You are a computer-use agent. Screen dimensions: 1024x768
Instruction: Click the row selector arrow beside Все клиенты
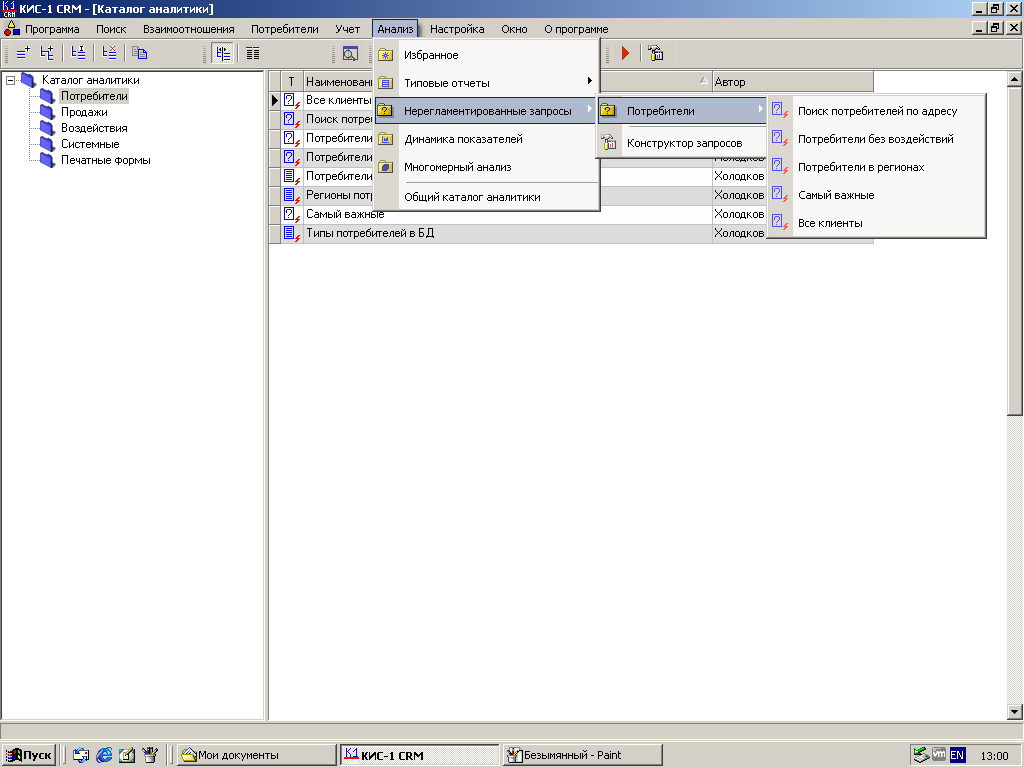(x=275, y=101)
